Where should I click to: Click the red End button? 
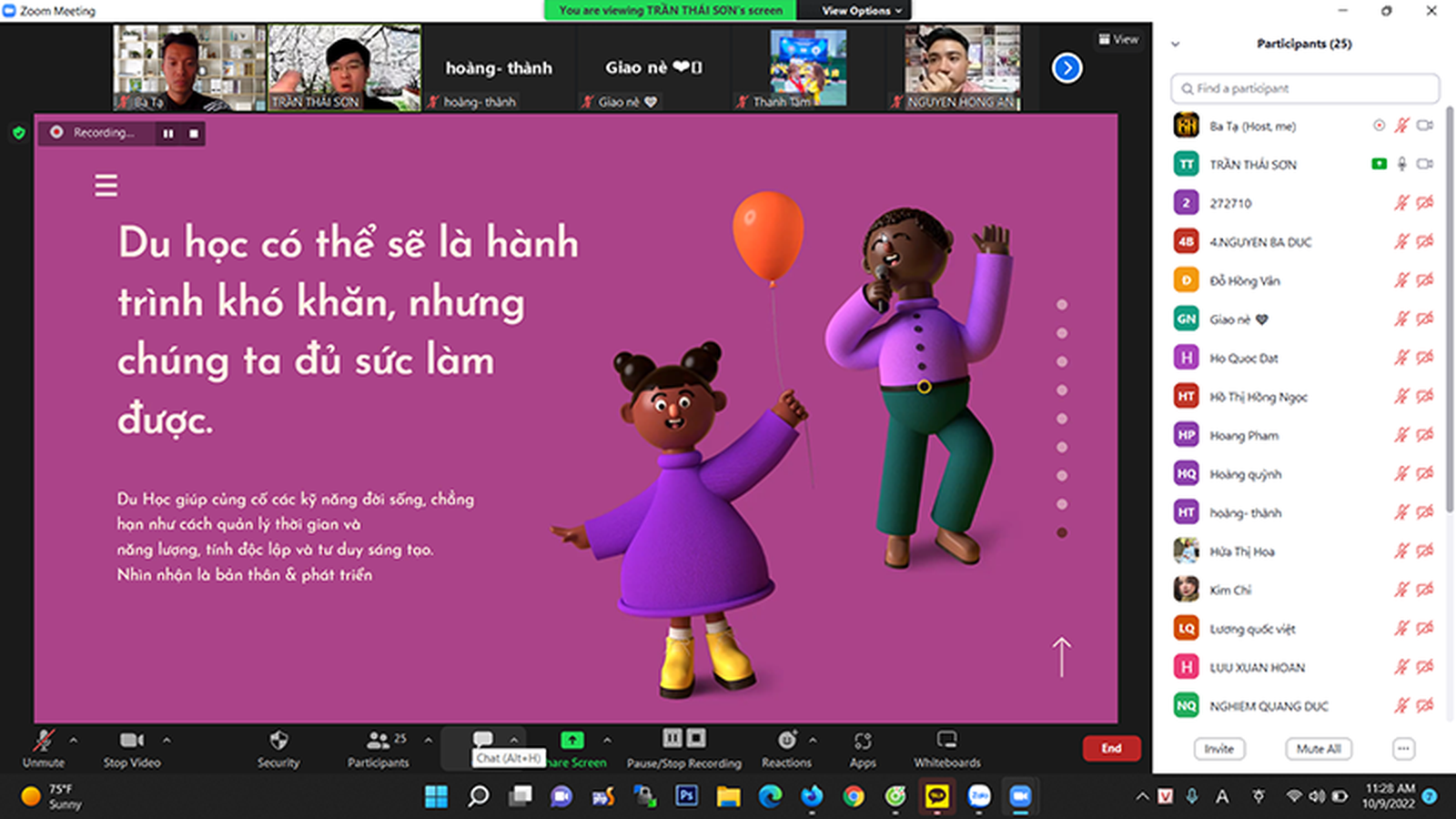[x=1111, y=748]
